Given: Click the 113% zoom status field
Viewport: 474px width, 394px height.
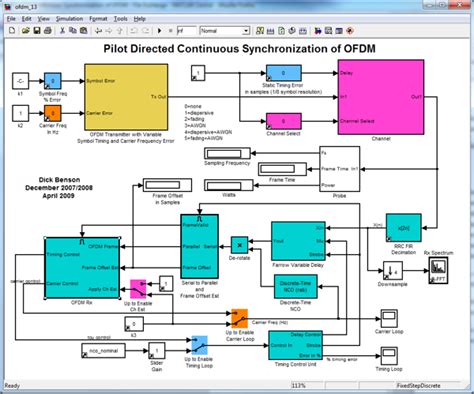Looking at the screenshot, I should click(306, 385).
